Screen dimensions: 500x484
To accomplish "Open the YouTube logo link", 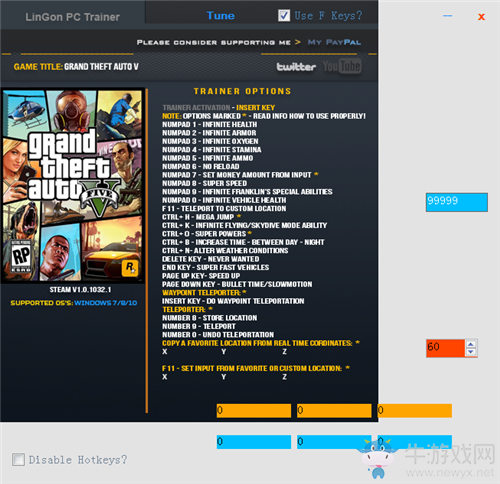I will tap(342, 66).
